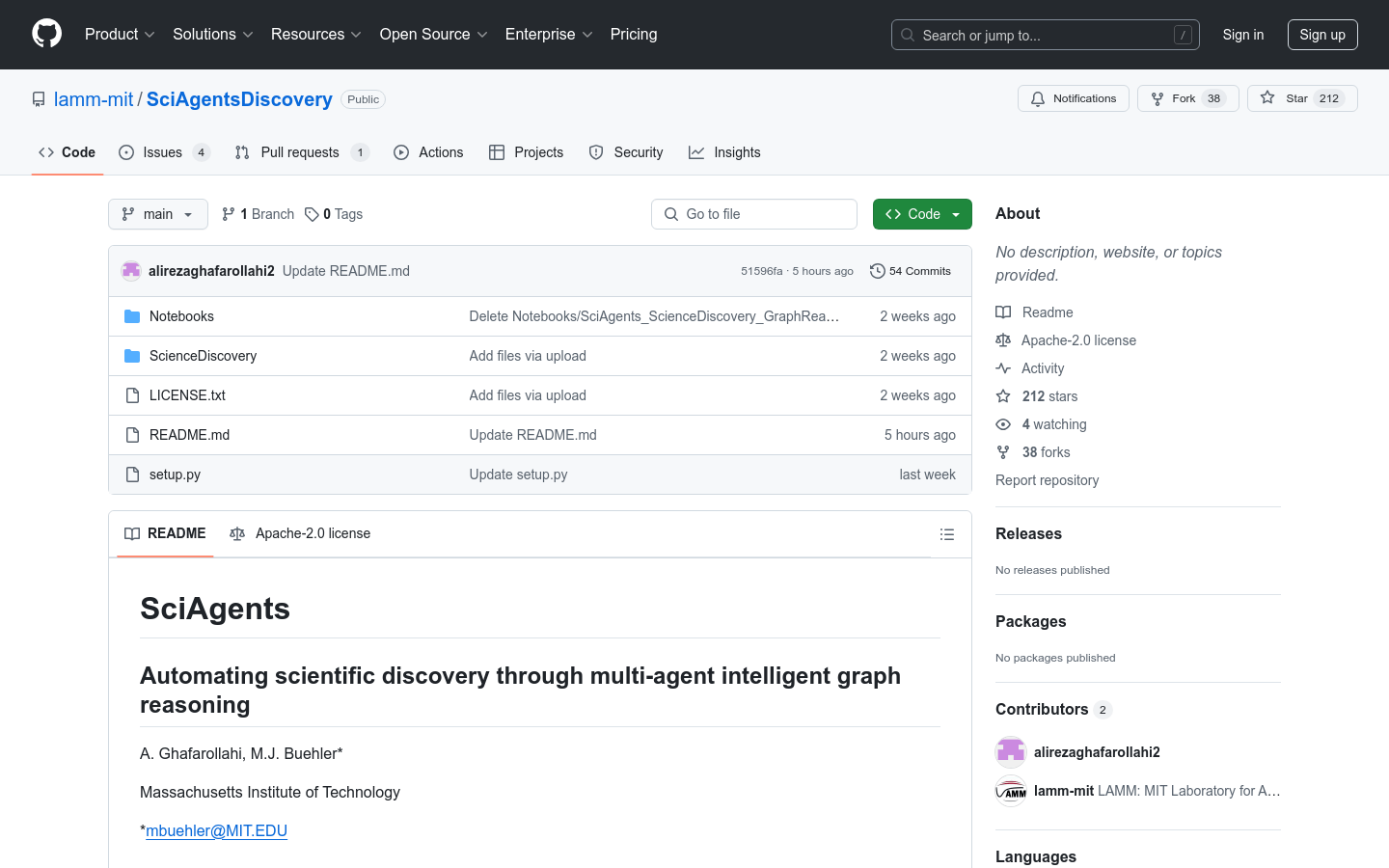Click the Sign up button
Screen dimensions: 1389x868
(x=1321, y=35)
